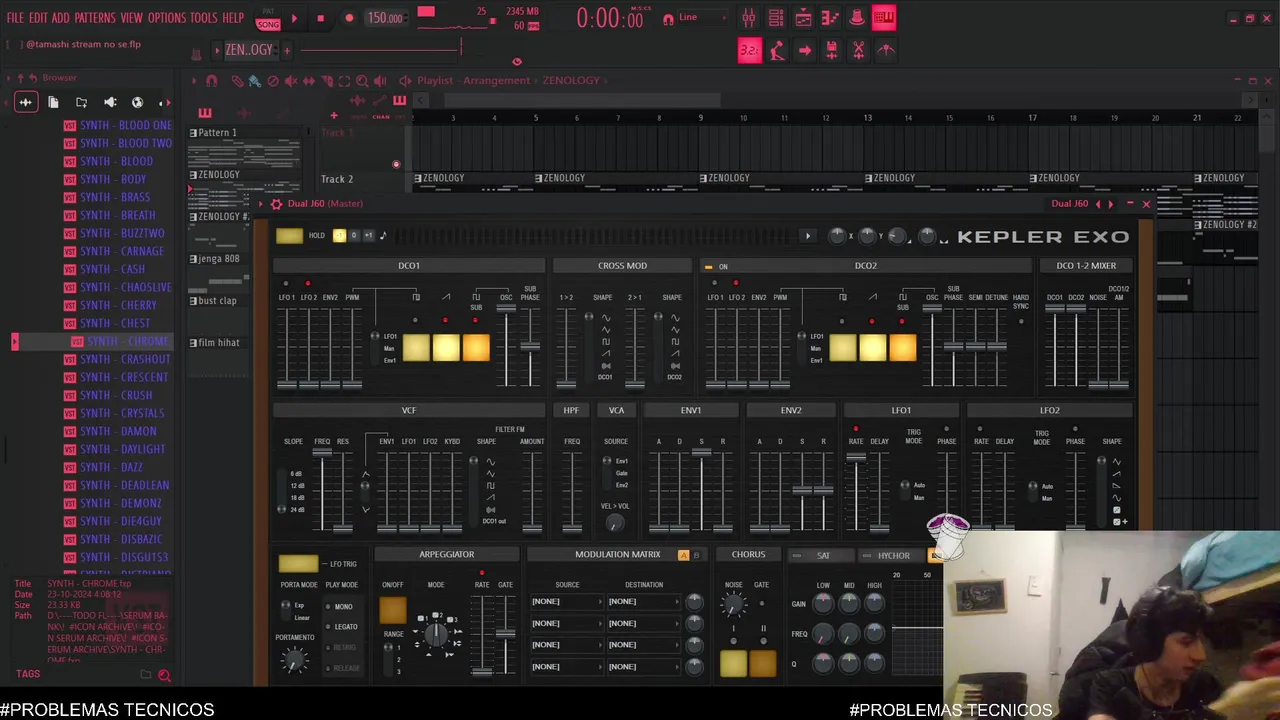Open the first modulation Destination dropdown
This screenshot has width=1280, height=720.
(643, 602)
